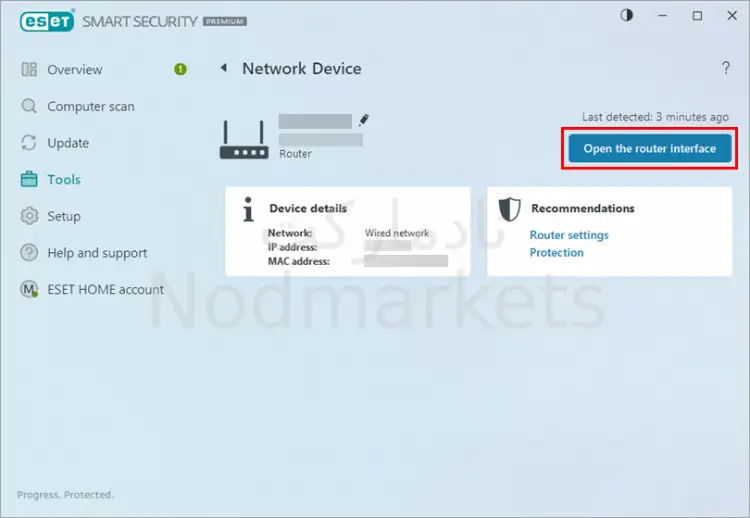Click the green notification badge on Overview

pos(180,69)
